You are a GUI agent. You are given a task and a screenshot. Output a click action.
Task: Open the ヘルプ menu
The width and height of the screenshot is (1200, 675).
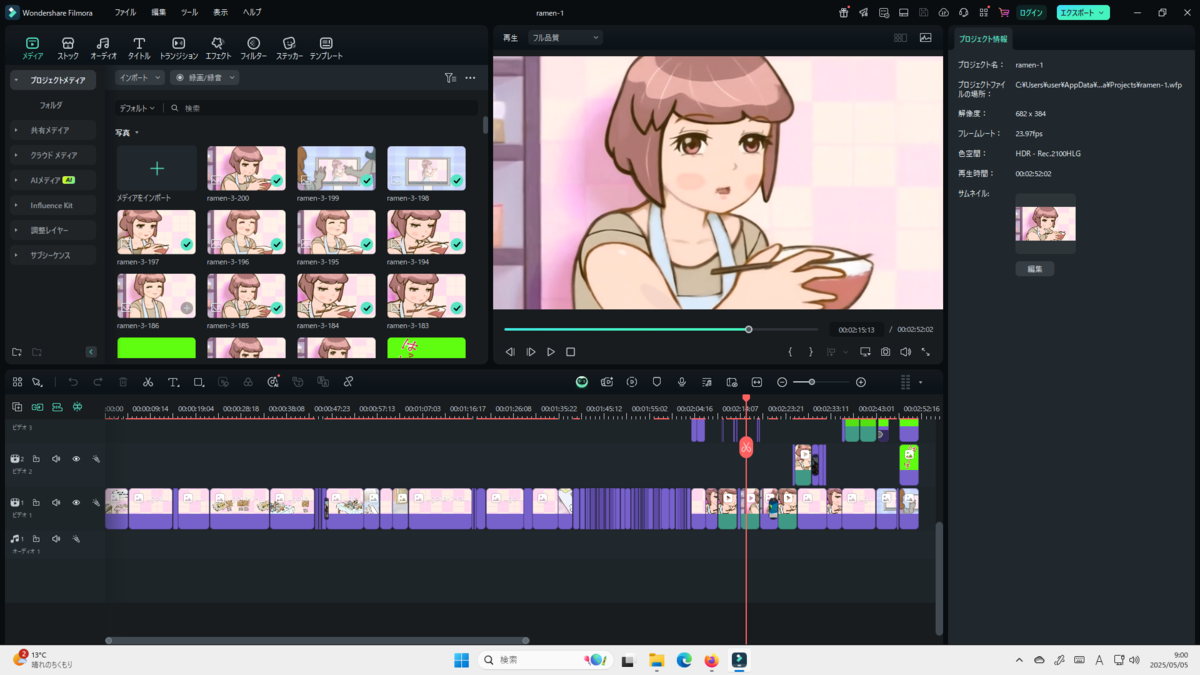252,13
